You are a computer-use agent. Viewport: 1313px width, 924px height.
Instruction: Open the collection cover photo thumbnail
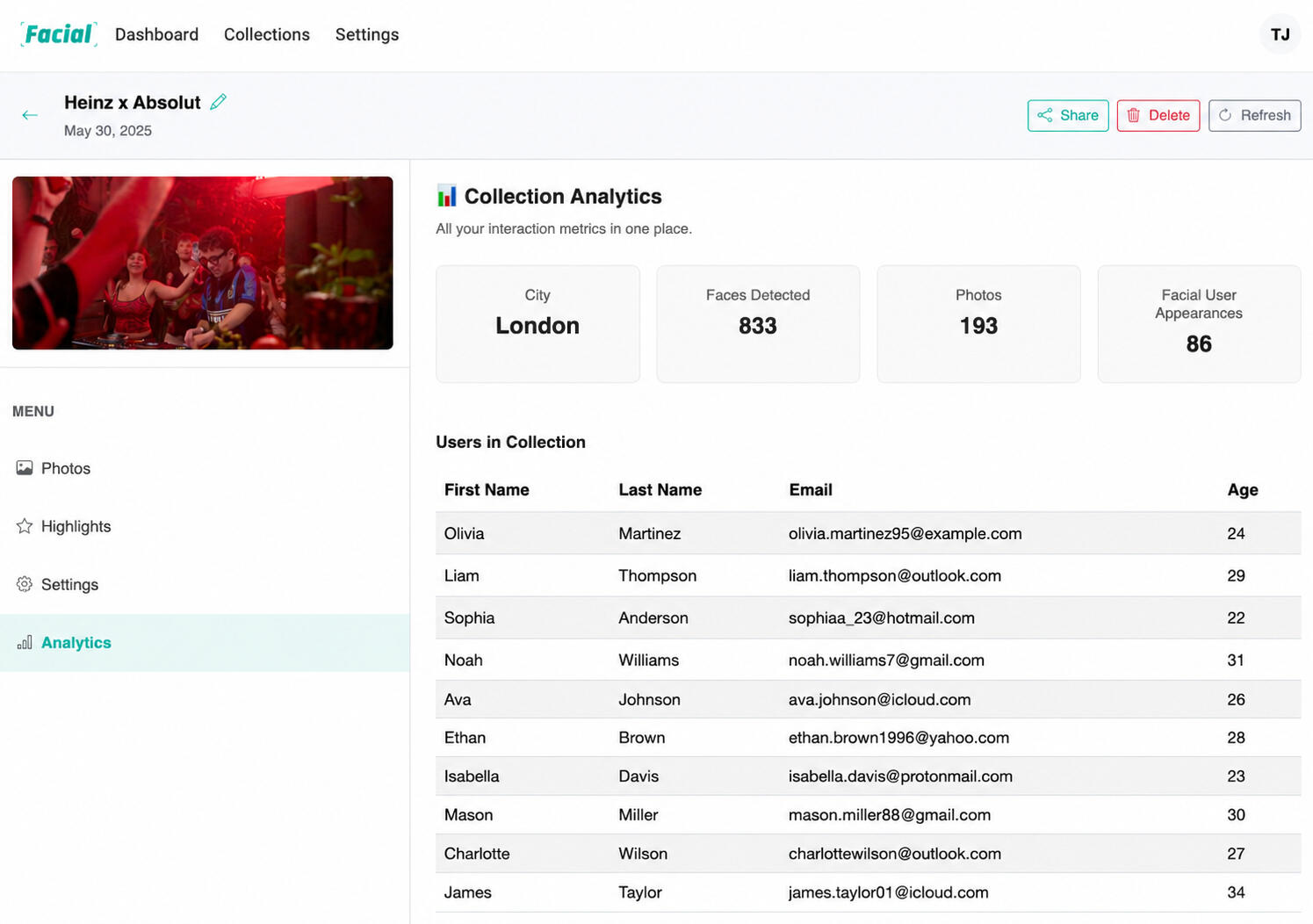click(203, 263)
